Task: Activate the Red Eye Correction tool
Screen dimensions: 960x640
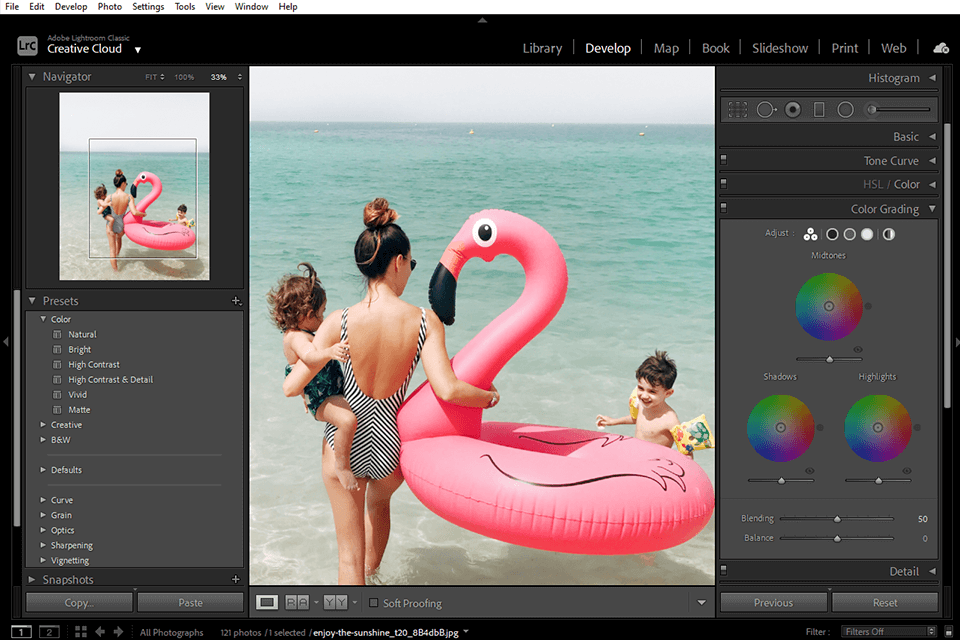Action: click(793, 110)
